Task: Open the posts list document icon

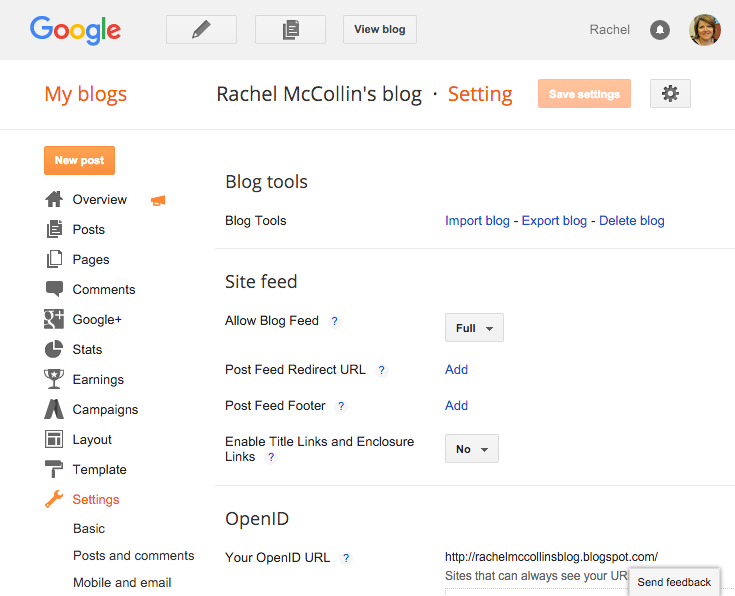Action: pyautogui.click(x=290, y=30)
